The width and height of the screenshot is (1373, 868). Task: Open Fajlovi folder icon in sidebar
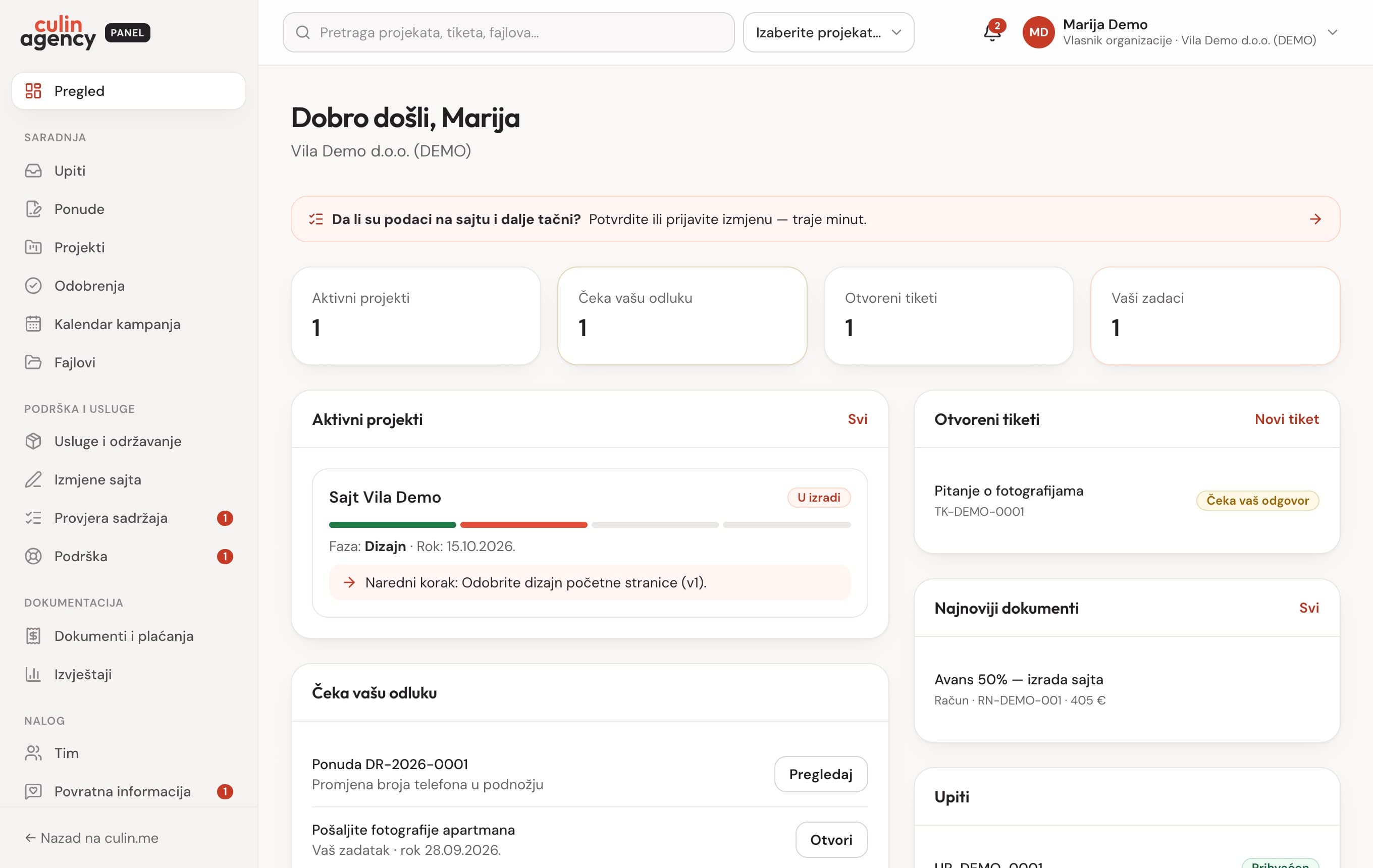click(34, 362)
